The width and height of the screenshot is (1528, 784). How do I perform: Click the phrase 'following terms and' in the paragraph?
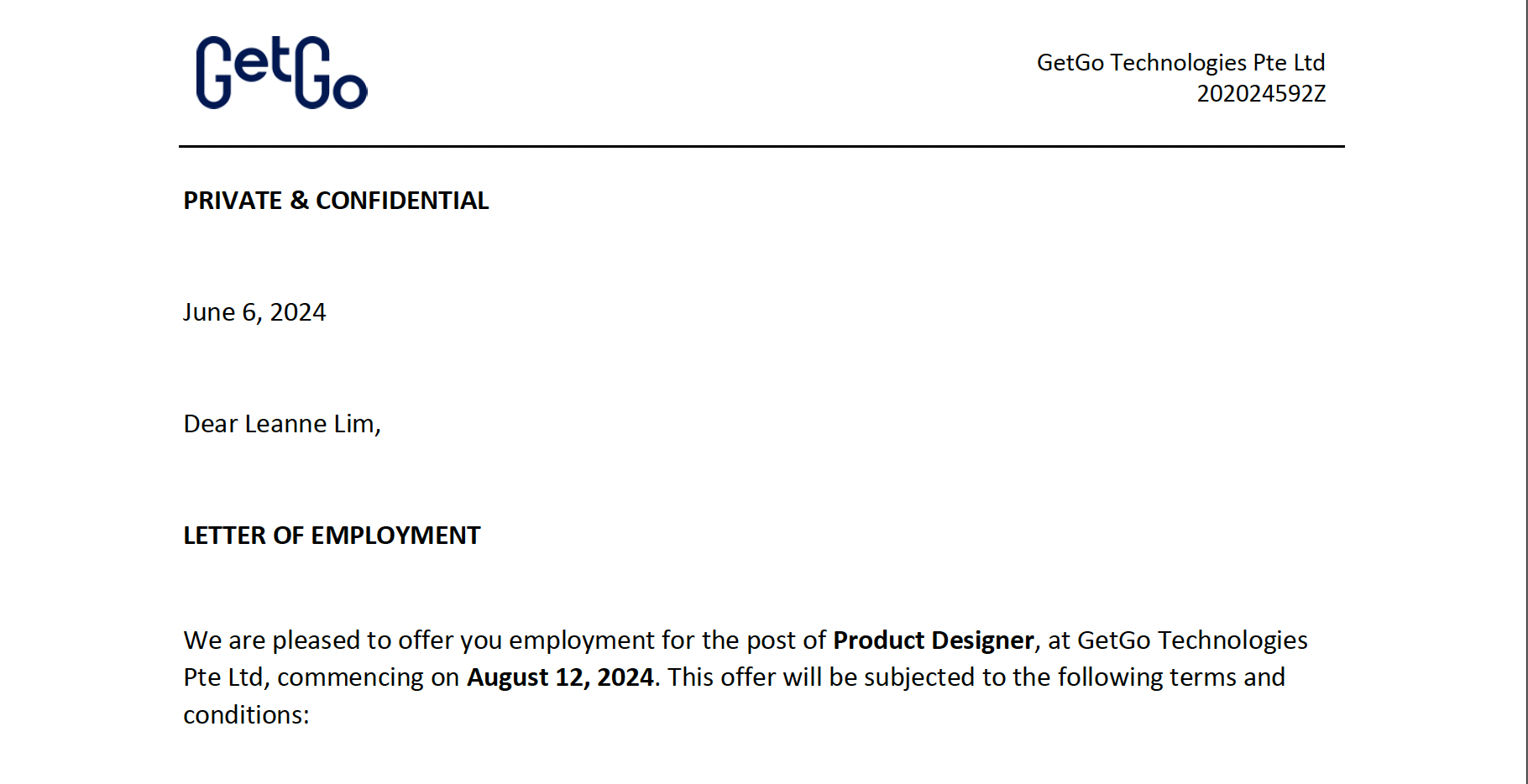point(1170,677)
